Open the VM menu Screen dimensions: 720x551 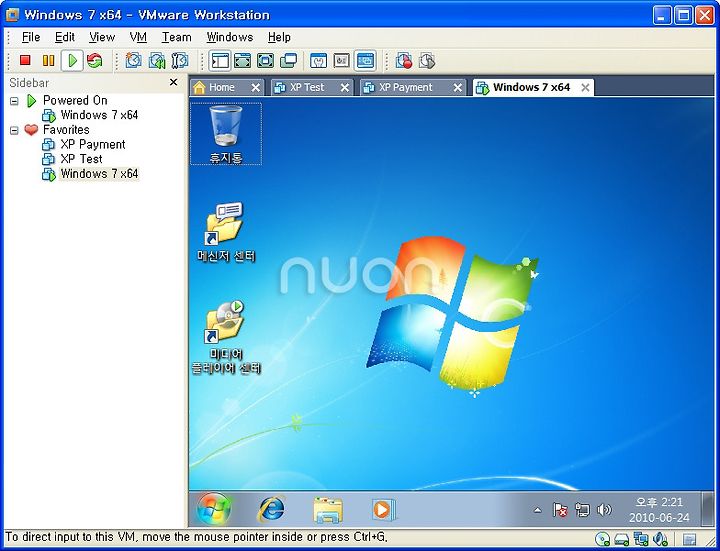click(138, 37)
